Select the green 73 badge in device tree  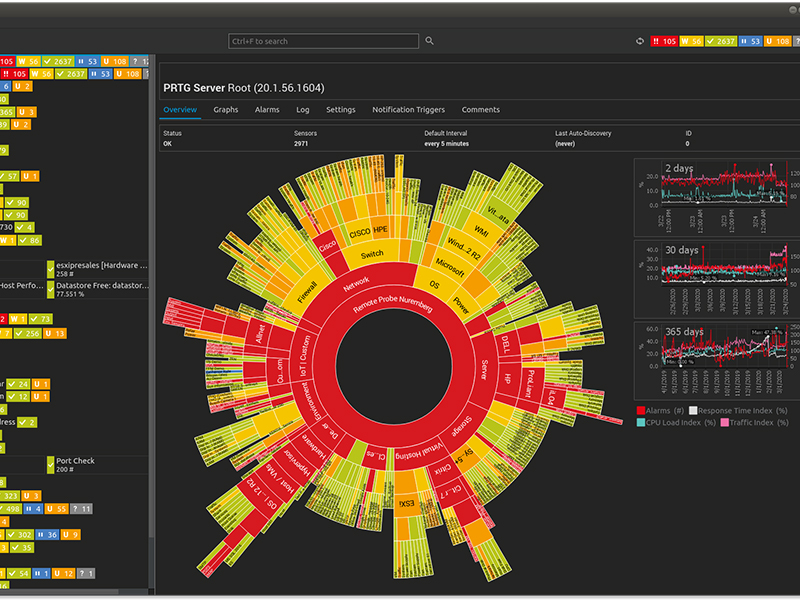40,319
